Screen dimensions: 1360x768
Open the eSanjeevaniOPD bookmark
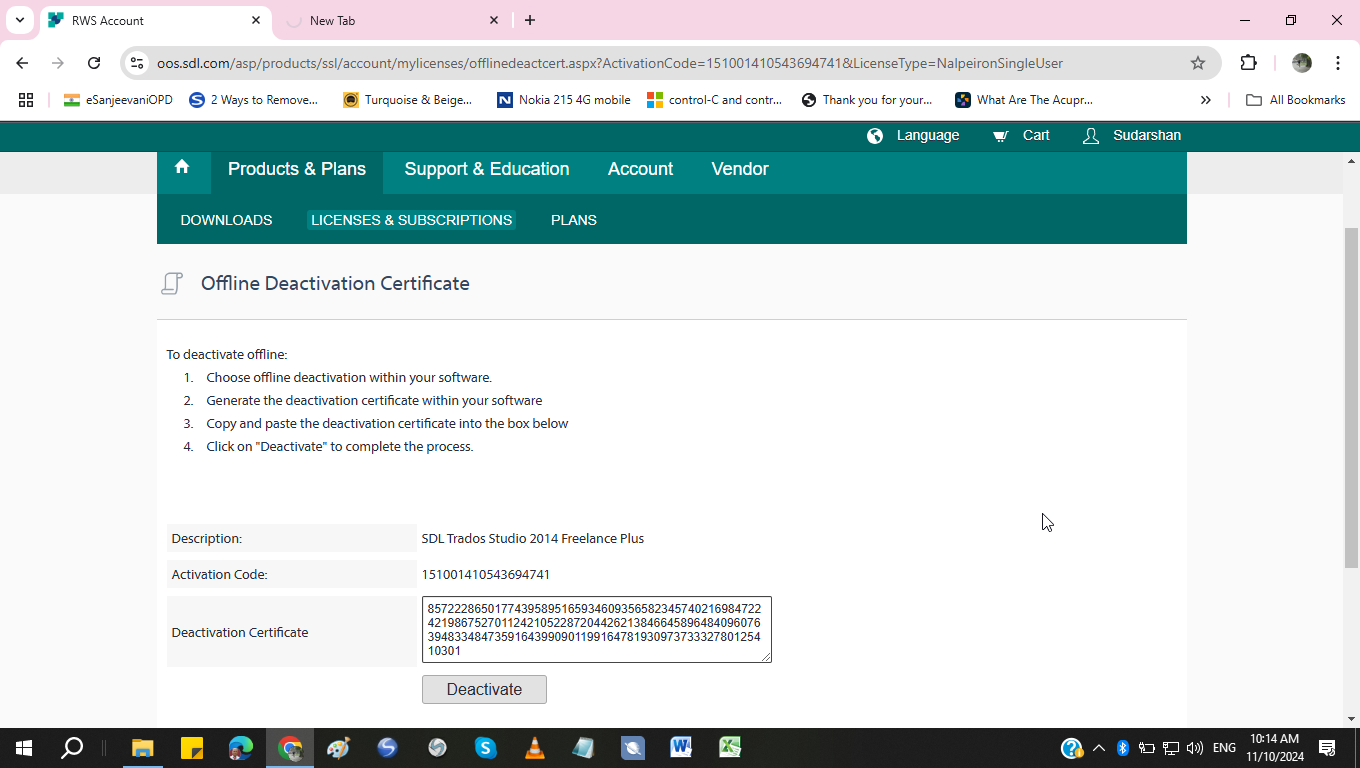tap(118, 100)
